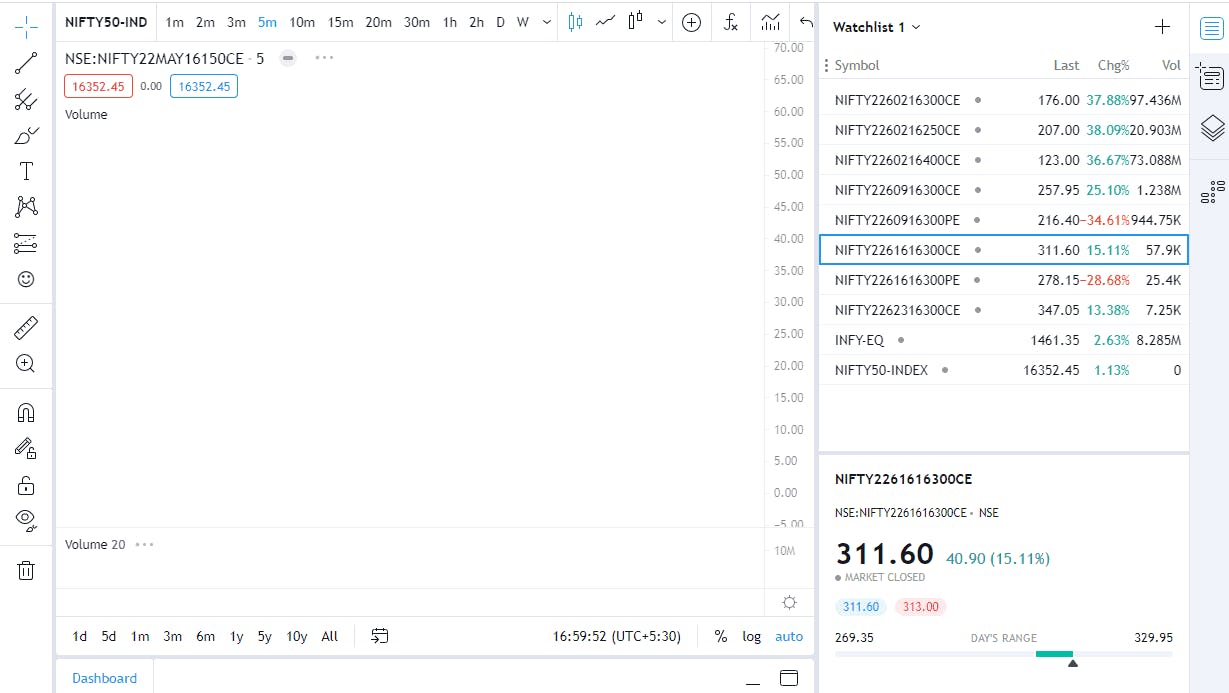This screenshot has width=1229, height=693.
Task: Maximize the bottom Dashboard panel
Action: point(789,678)
